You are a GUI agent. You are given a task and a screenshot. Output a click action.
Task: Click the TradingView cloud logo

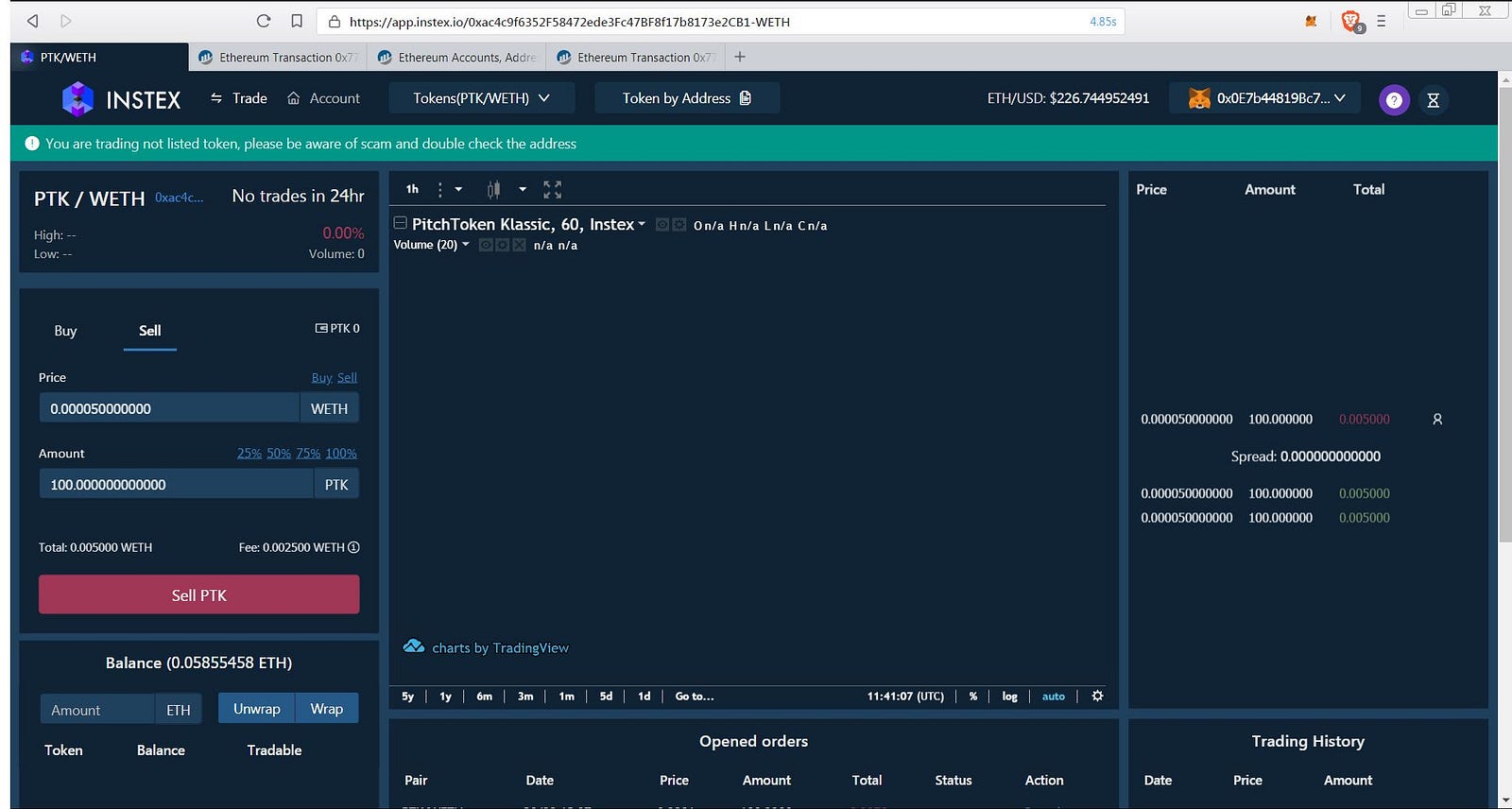coord(413,646)
